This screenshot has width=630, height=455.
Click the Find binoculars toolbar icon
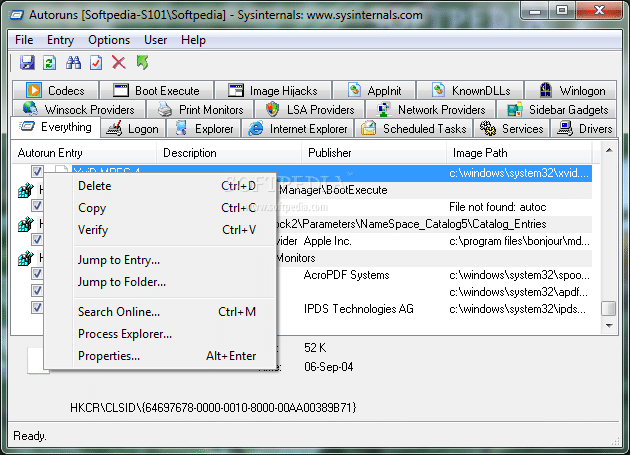(73, 63)
